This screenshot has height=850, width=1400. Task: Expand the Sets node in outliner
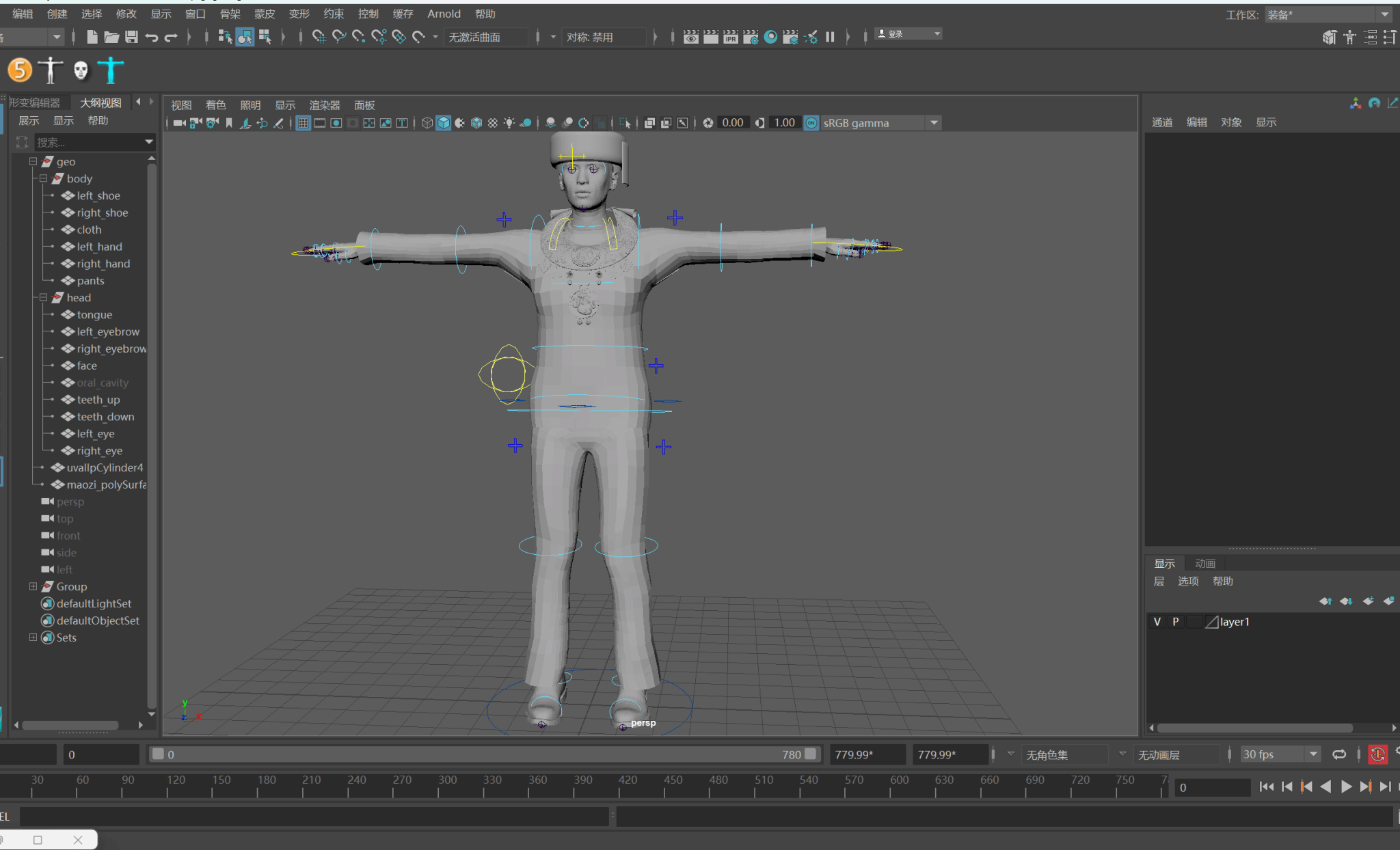[33, 637]
